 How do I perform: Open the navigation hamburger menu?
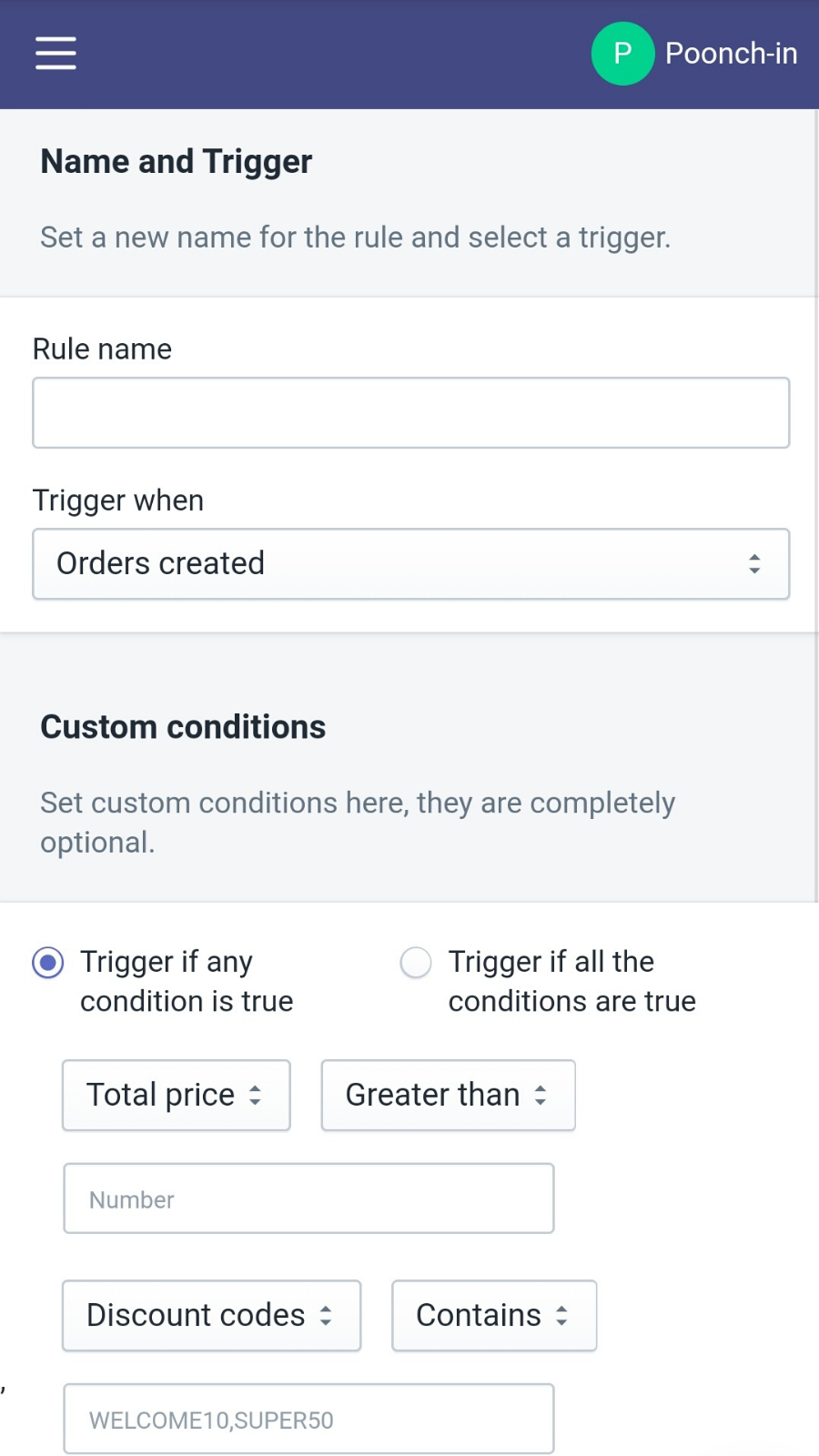pyautogui.click(x=55, y=54)
